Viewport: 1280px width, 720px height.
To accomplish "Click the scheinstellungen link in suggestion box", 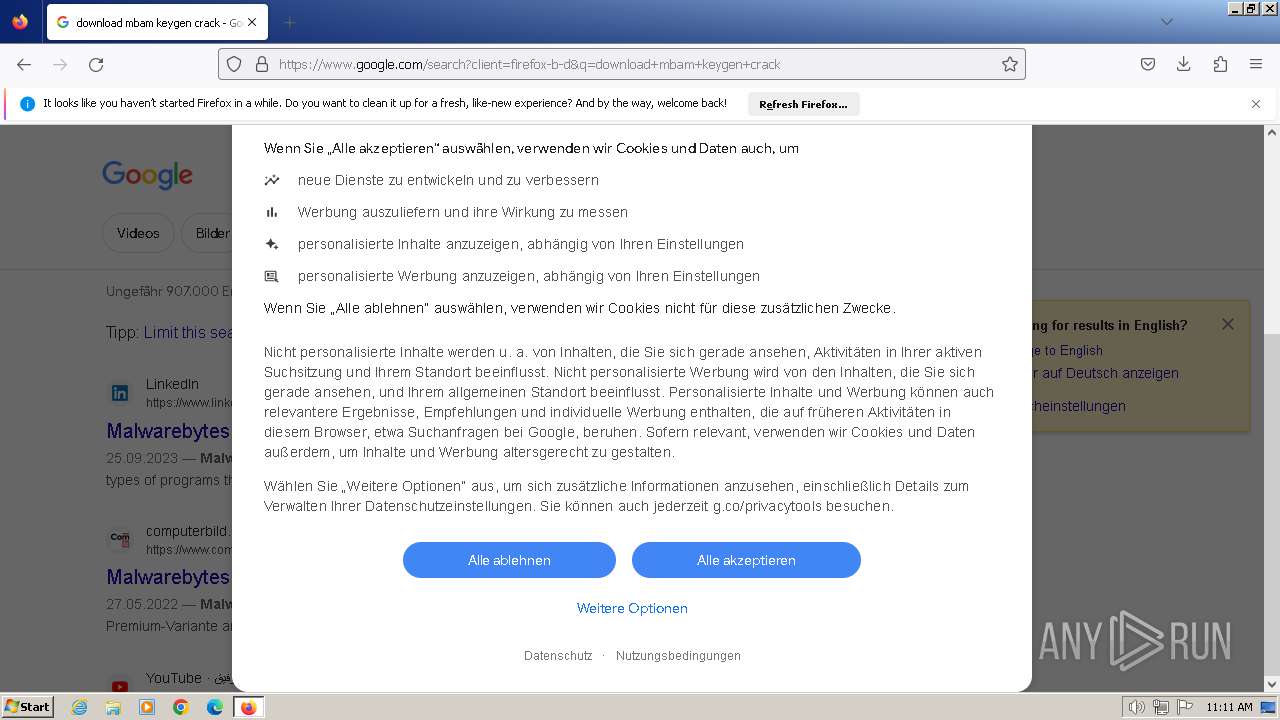I will [x=1078, y=406].
